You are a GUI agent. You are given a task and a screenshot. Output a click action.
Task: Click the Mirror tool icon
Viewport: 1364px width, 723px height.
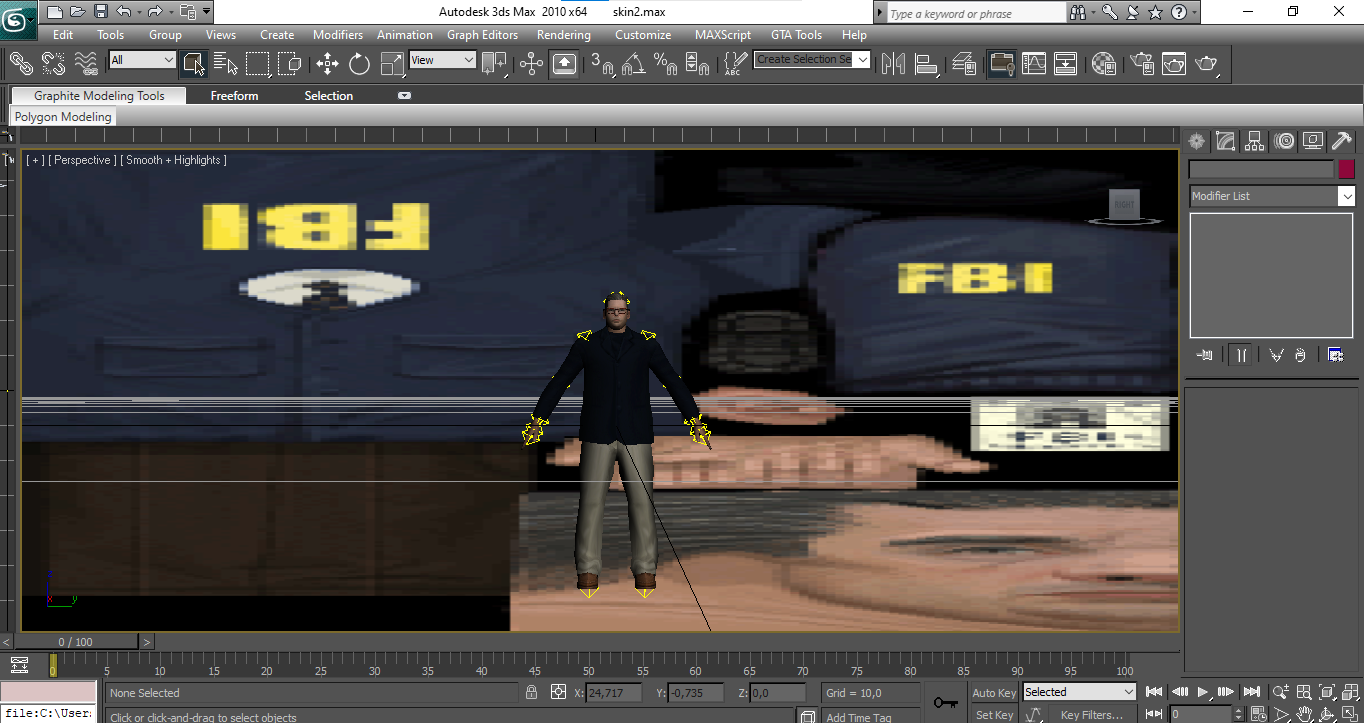(x=894, y=63)
